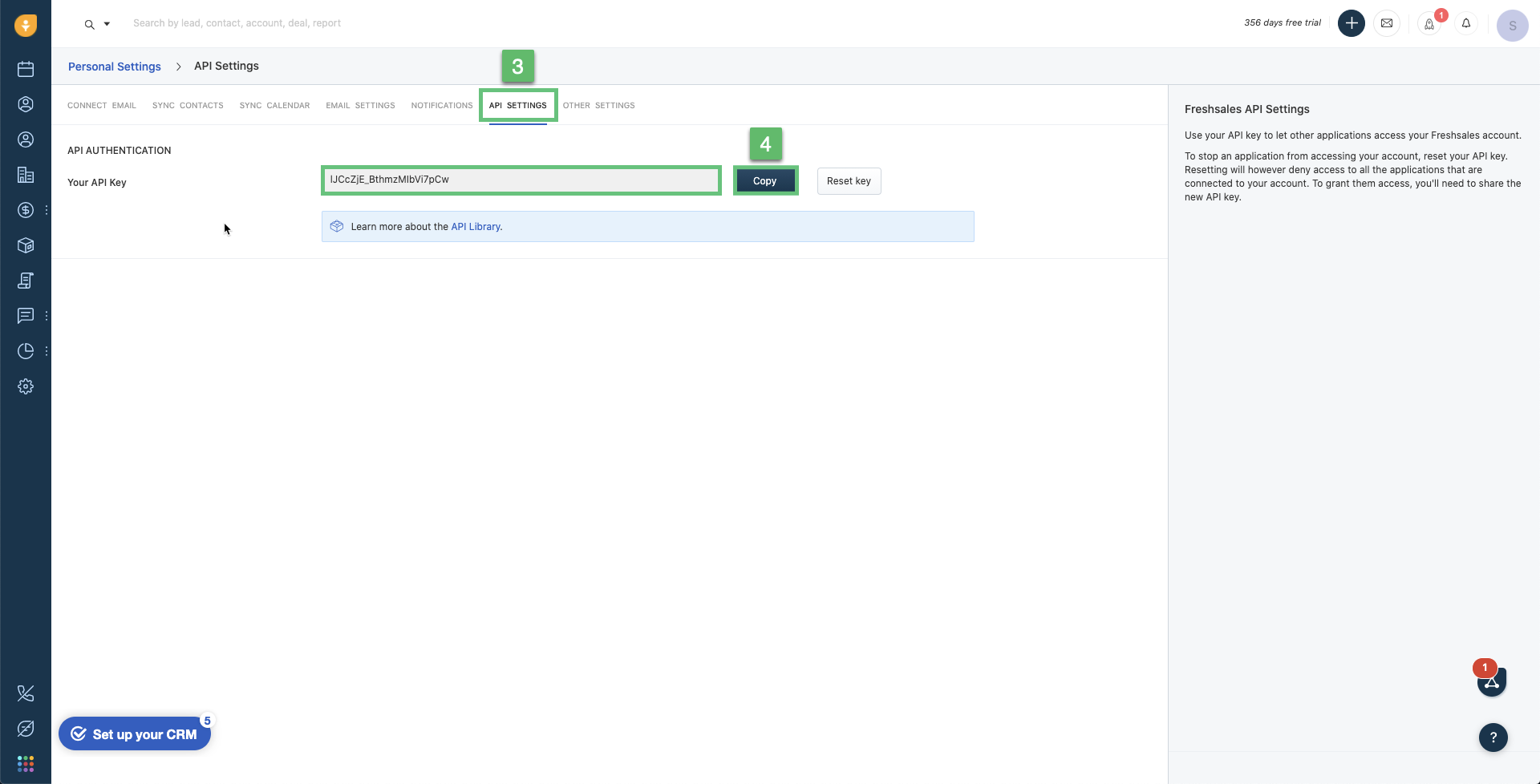Open the notifications bell in the top bar
This screenshot has width=1540, height=784.
click(1466, 23)
